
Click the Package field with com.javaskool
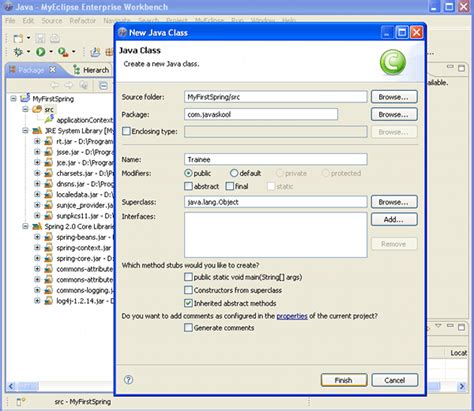261,114
